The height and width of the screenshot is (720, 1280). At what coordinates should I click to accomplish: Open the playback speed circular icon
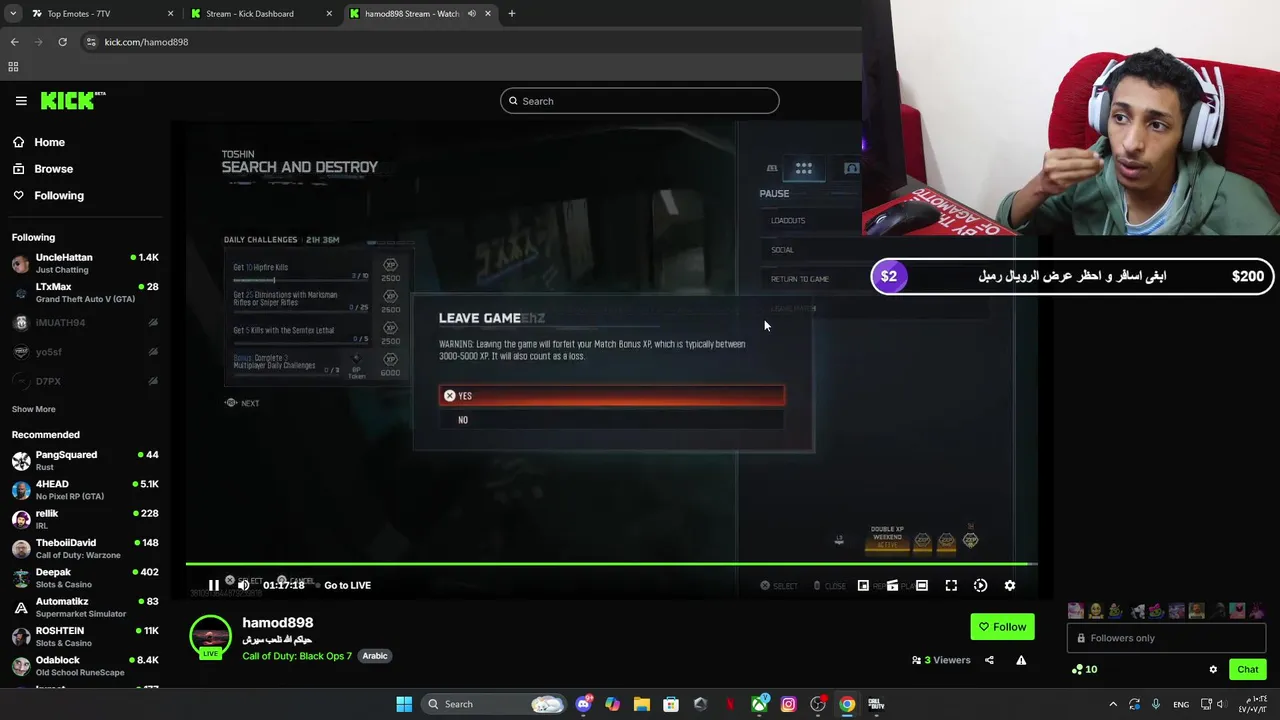click(980, 585)
